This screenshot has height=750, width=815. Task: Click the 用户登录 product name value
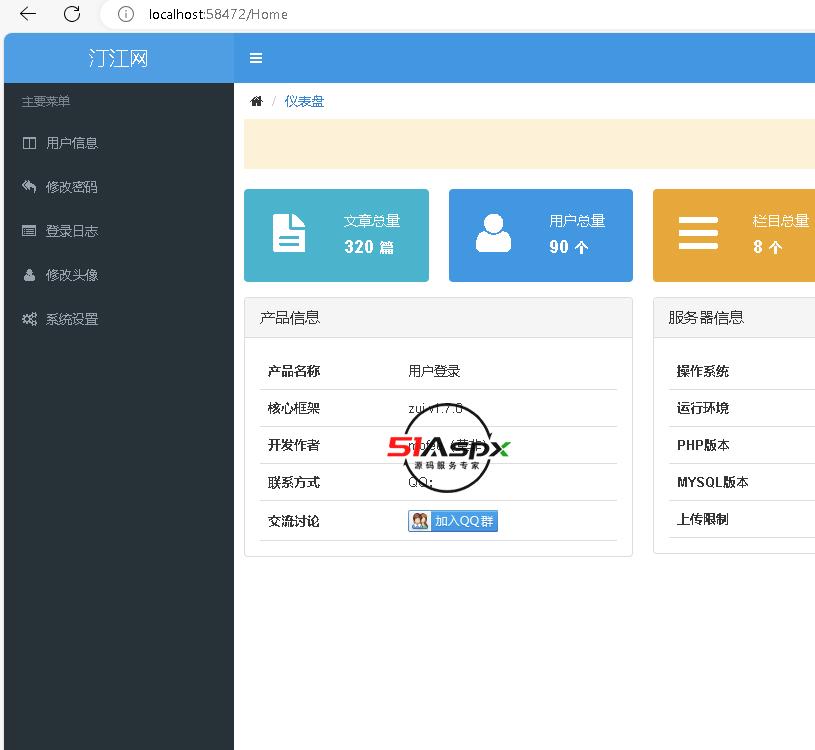pos(434,371)
